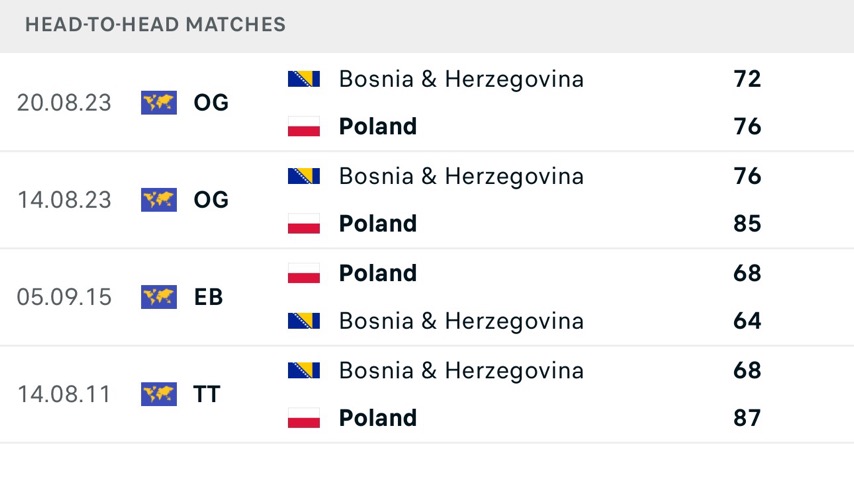Select the OG label of the 20.08.23 match
854x477 pixels.
tap(211, 102)
